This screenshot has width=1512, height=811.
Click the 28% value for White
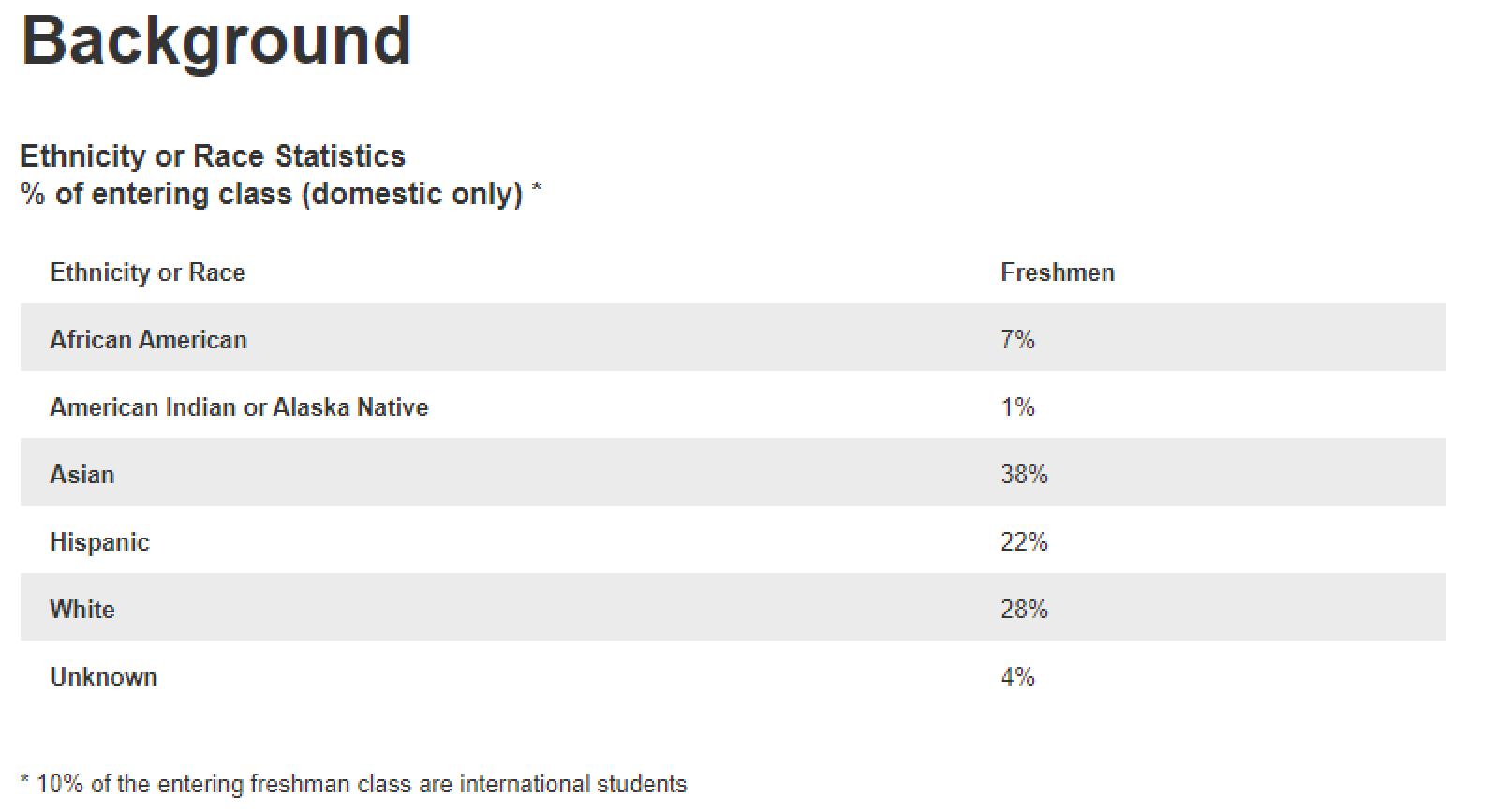(x=1024, y=610)
